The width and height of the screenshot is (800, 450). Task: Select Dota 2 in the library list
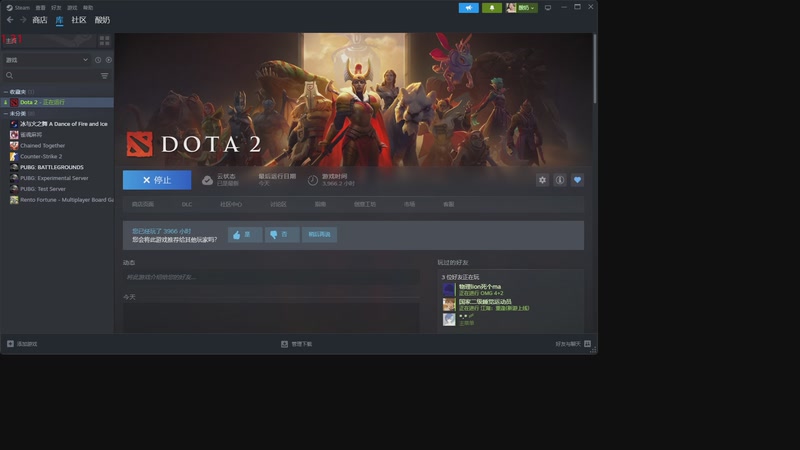(x=58, y=102)
